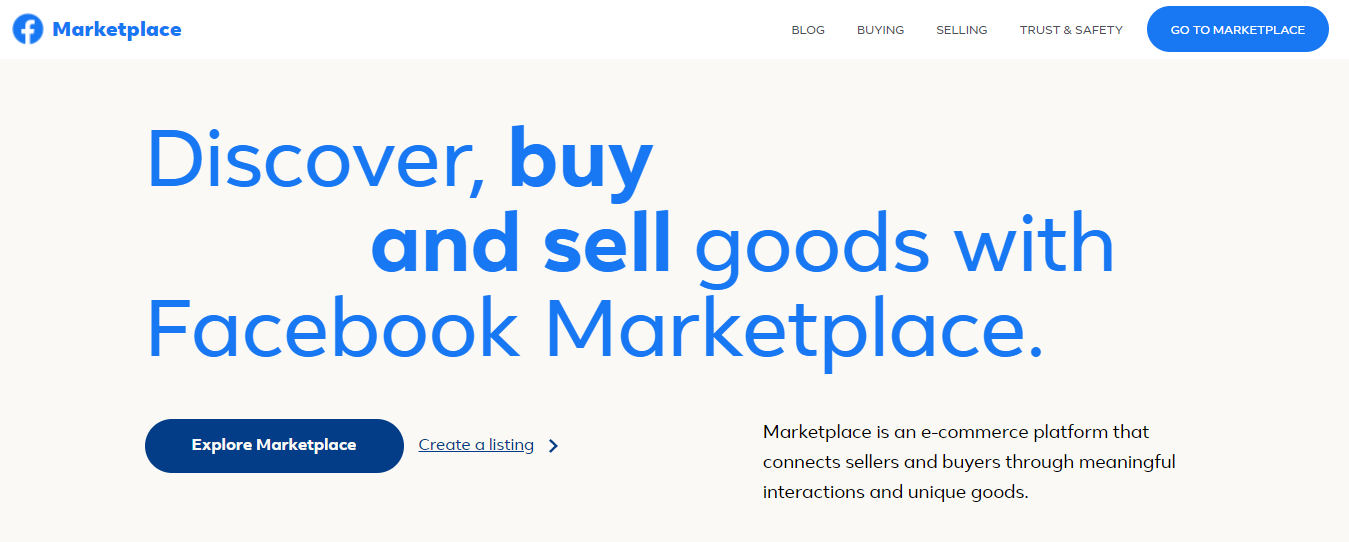
Task: Go to the Buying section
Action: [880, 30]
